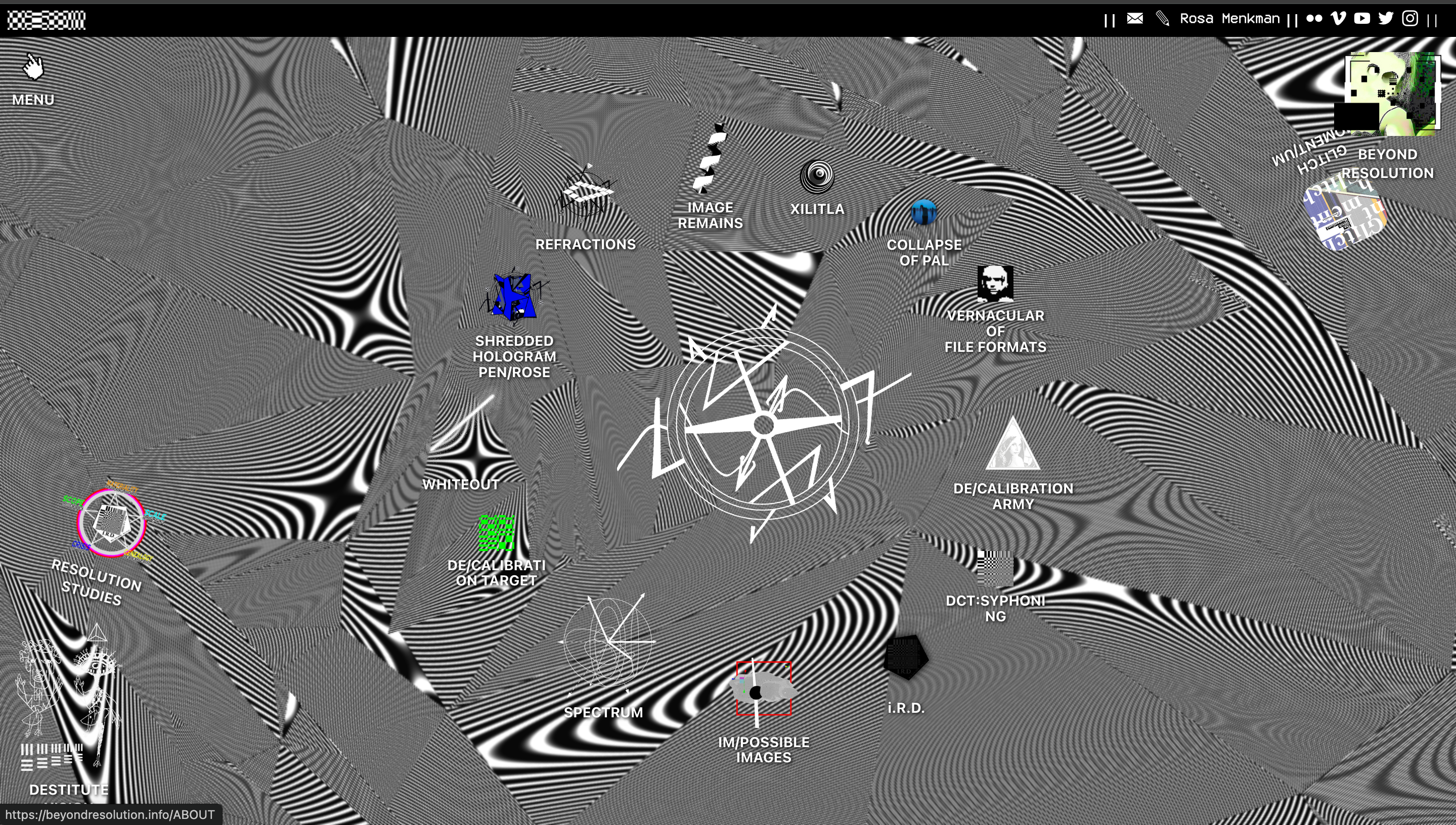Open the MENU hand pointer

(33, 67)
